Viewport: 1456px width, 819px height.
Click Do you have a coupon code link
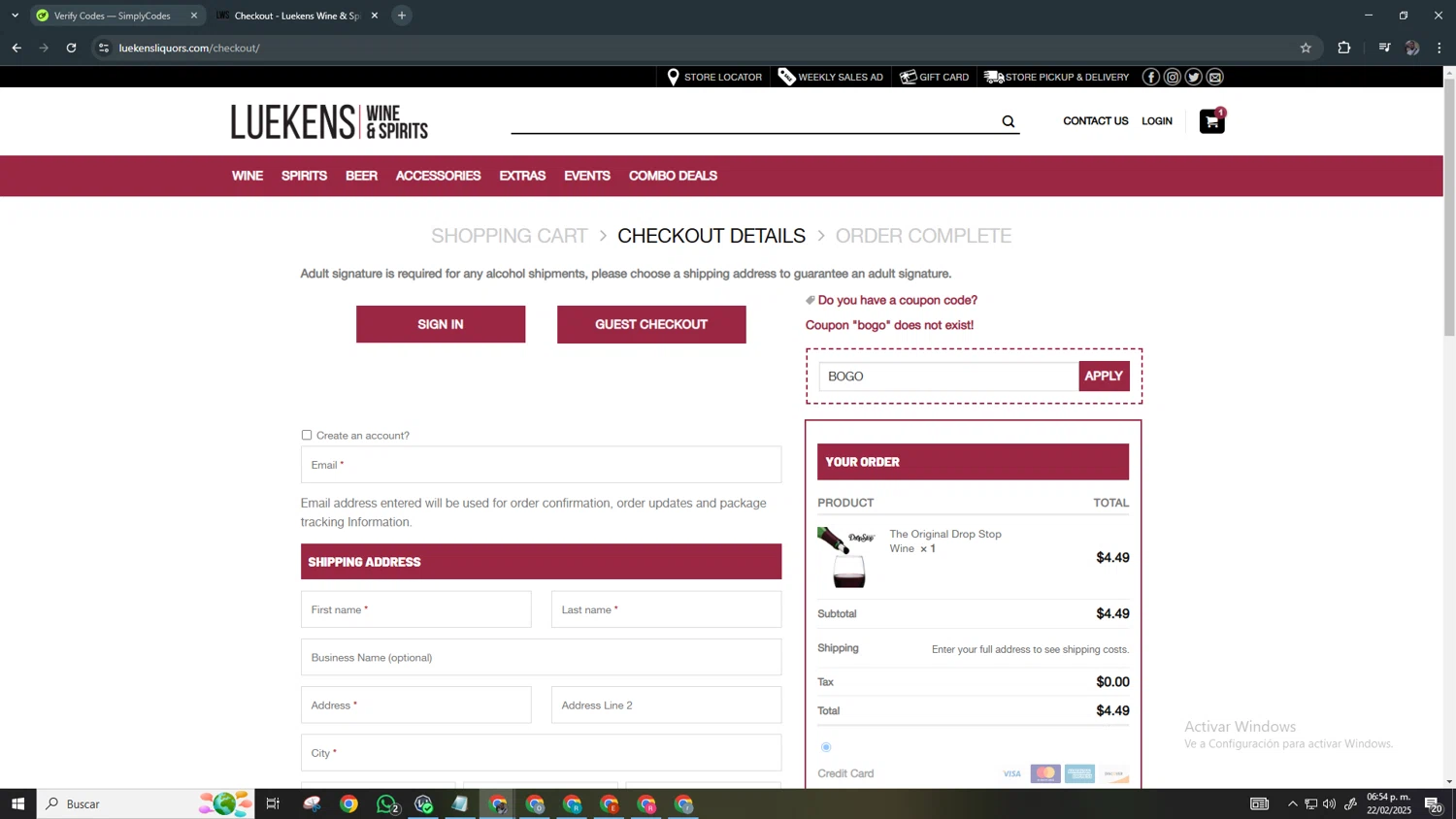tap(897, 300)
